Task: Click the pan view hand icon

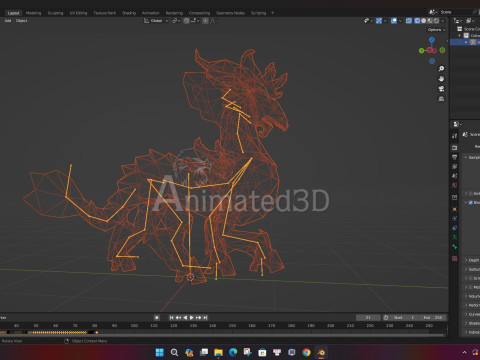Action: pyautogui.click(x=441, y=79)
